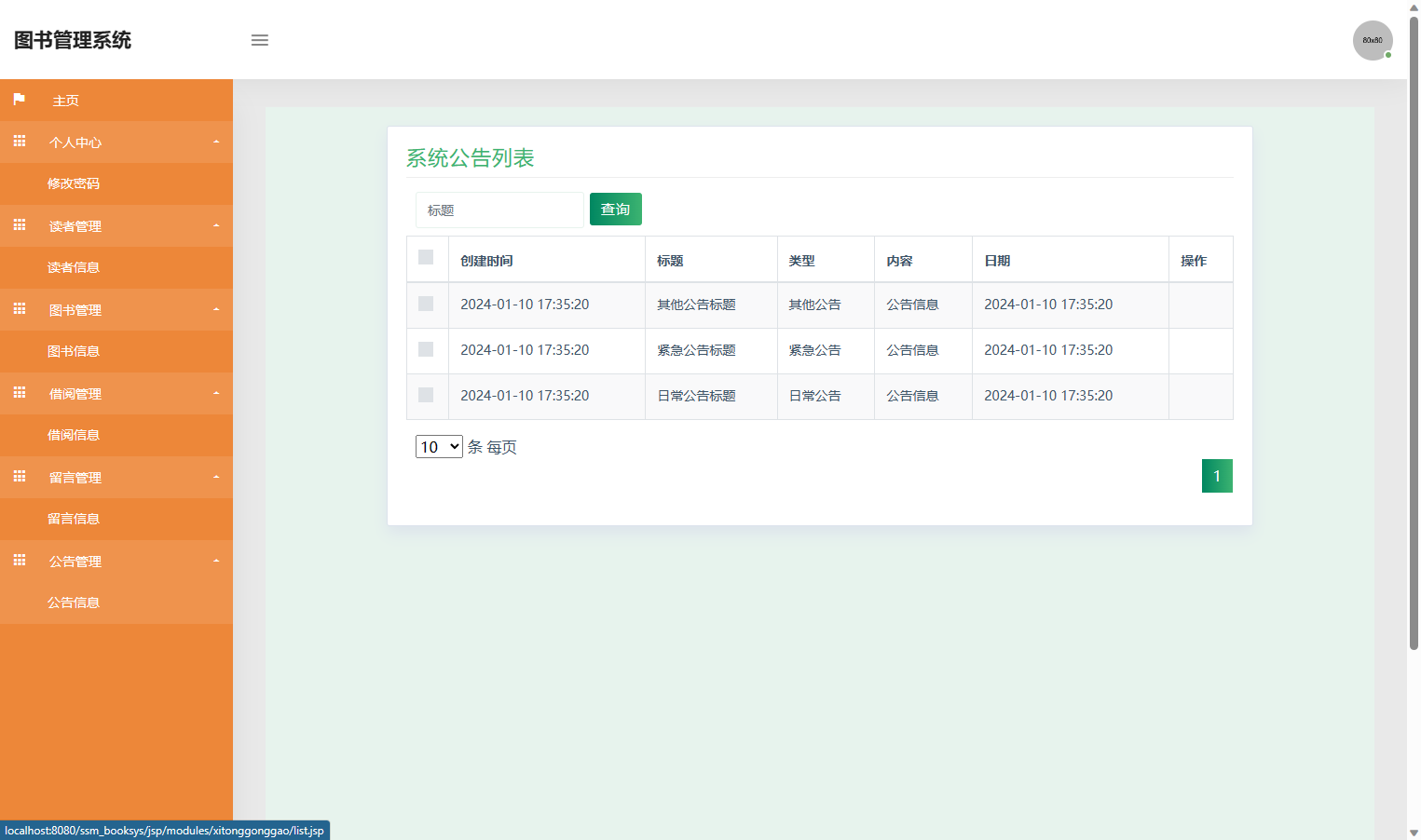Click the flag icon beside 主页
Image resolution: width=1421 pixels, height=840 pixels.
pyautogui.click(x=19, y=100)
